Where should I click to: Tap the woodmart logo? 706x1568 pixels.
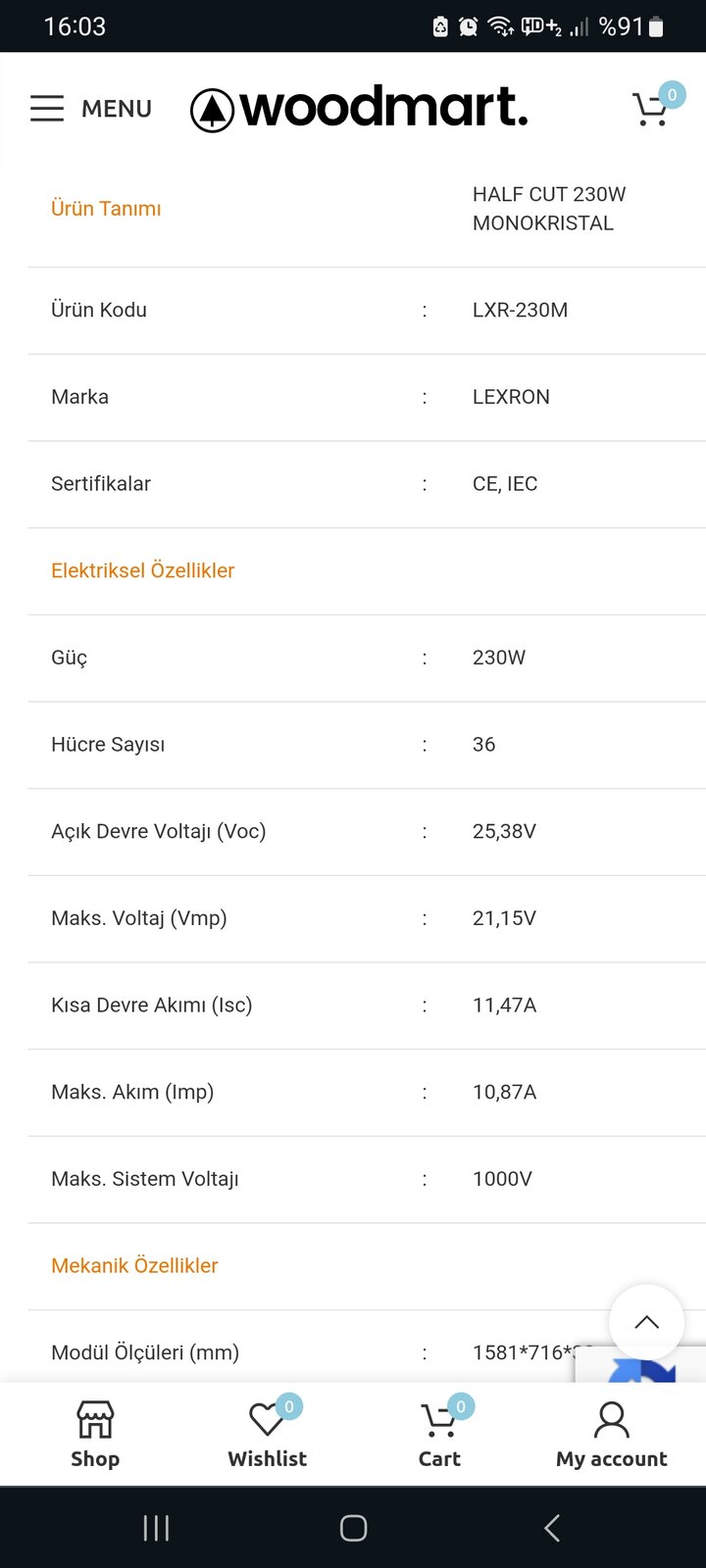(359, 108)
